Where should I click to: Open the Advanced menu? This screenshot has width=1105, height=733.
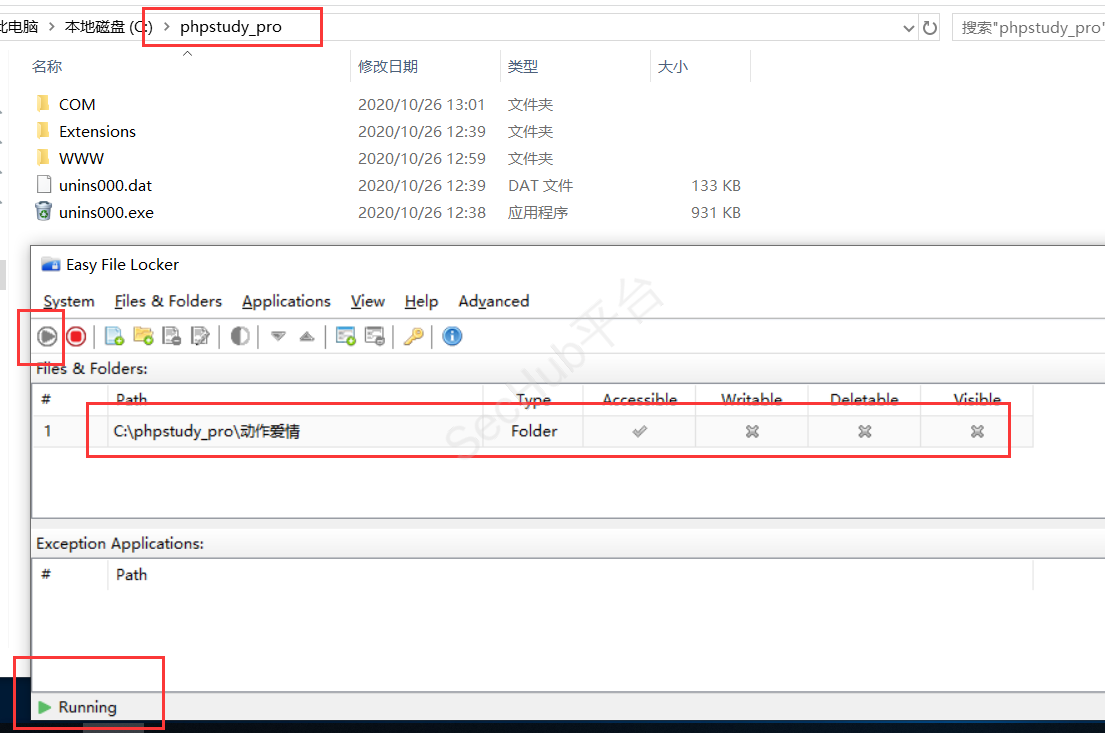(493, 301)
